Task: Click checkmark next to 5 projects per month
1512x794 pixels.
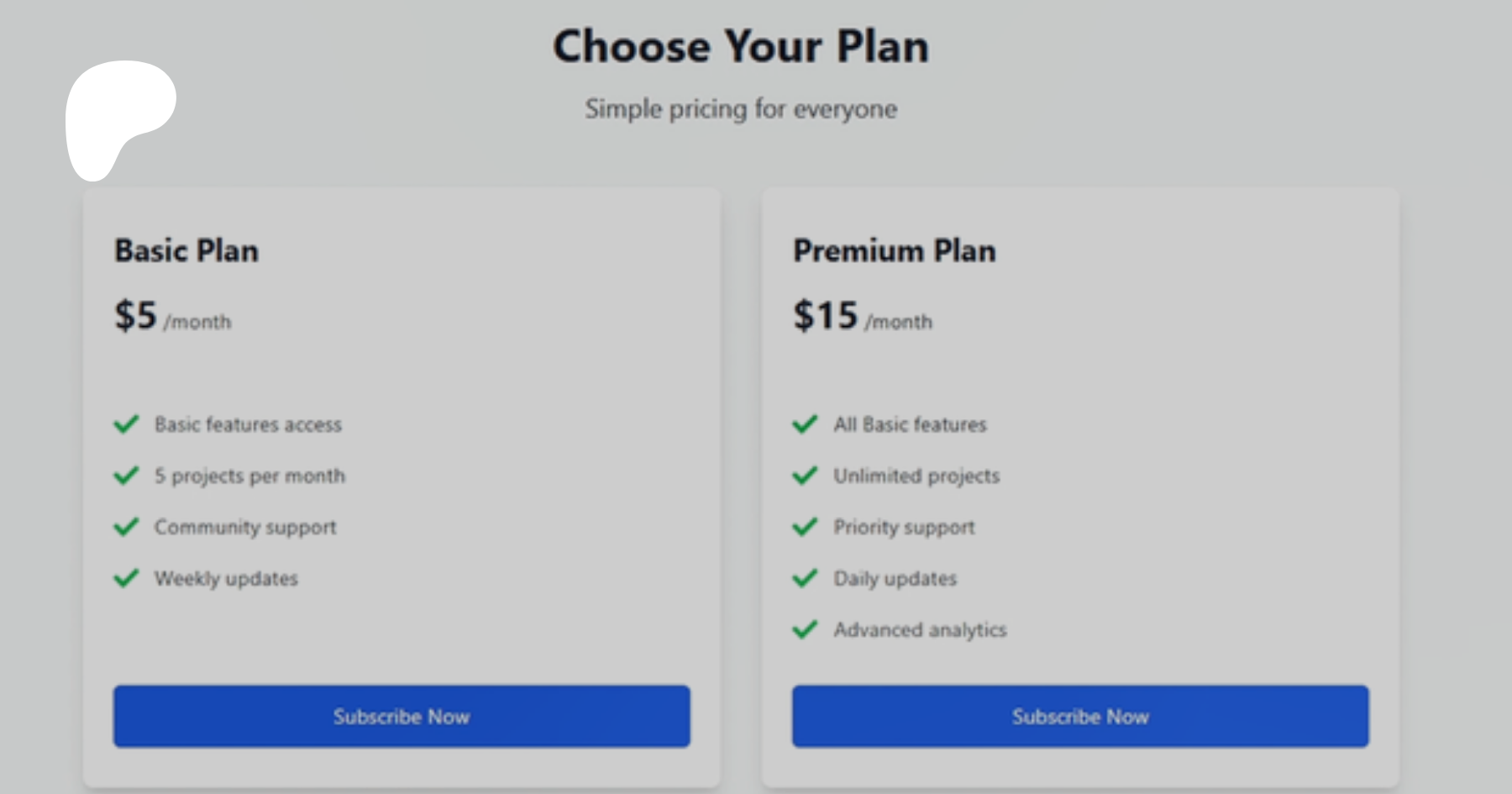Action: 126,476
